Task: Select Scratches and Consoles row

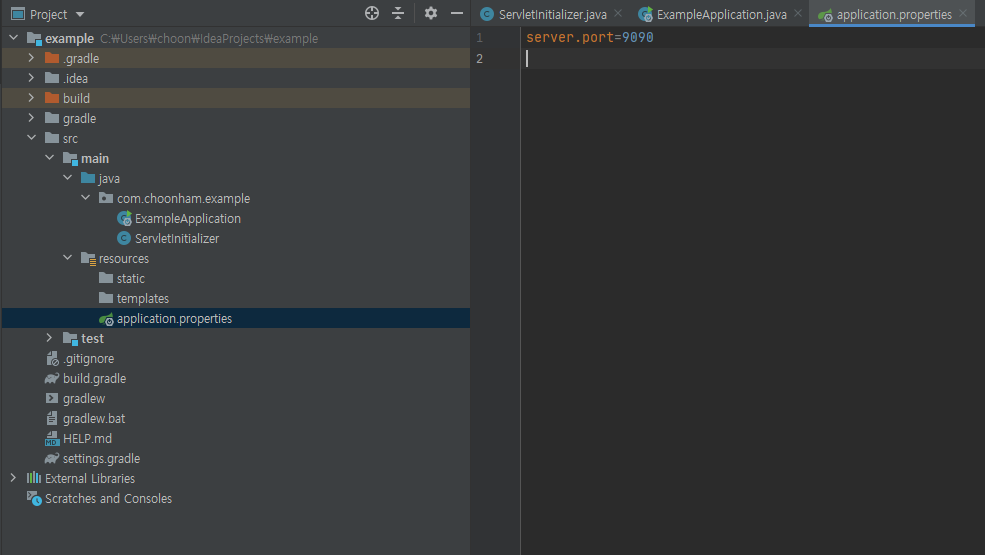Action: pos(236,498)
